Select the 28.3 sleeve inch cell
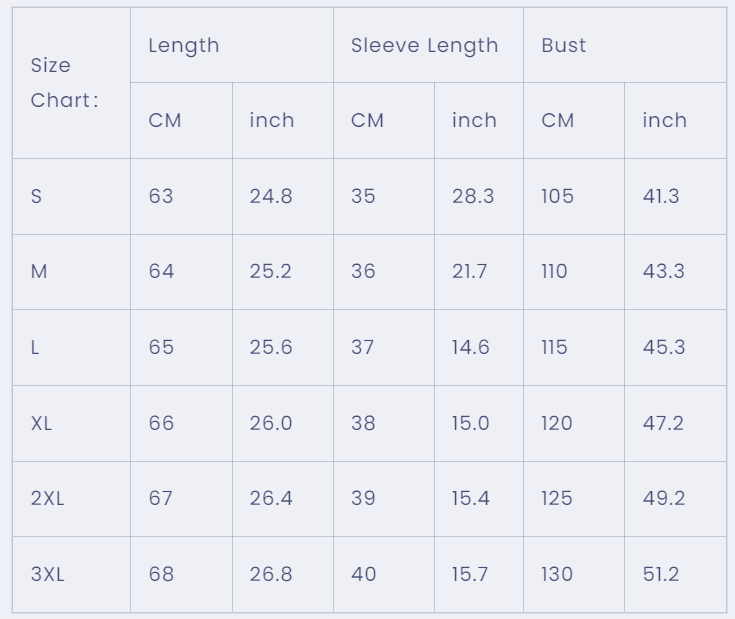 [479, 196]
